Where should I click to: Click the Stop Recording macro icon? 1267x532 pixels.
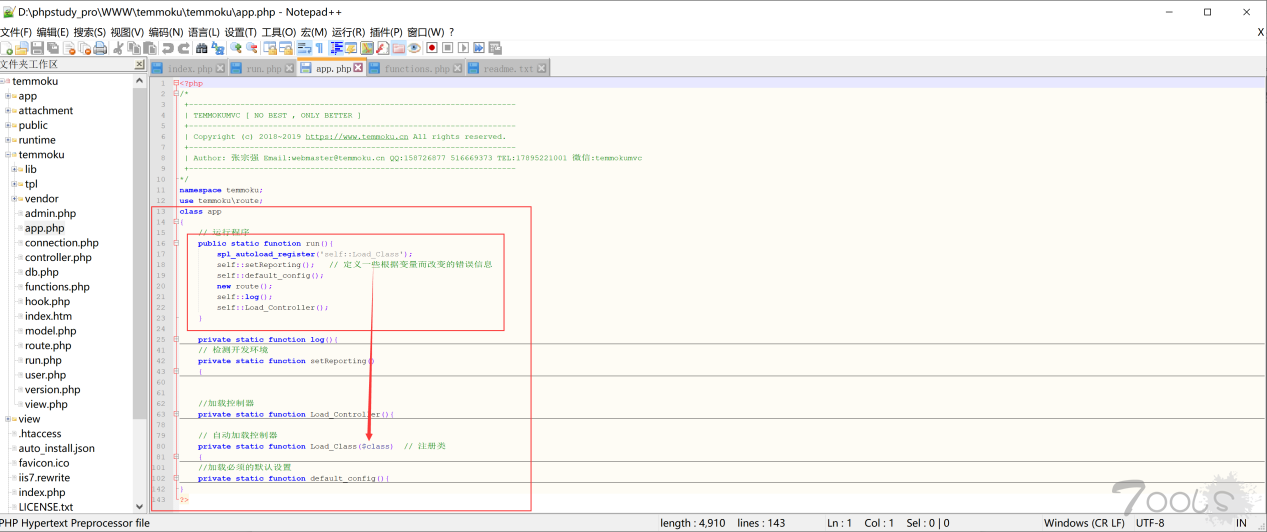click(x=447, y=48)
